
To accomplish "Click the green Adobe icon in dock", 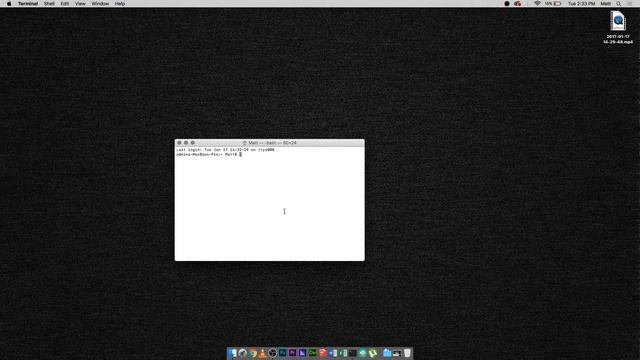I will pyautogui.click(x=312, y=353).
